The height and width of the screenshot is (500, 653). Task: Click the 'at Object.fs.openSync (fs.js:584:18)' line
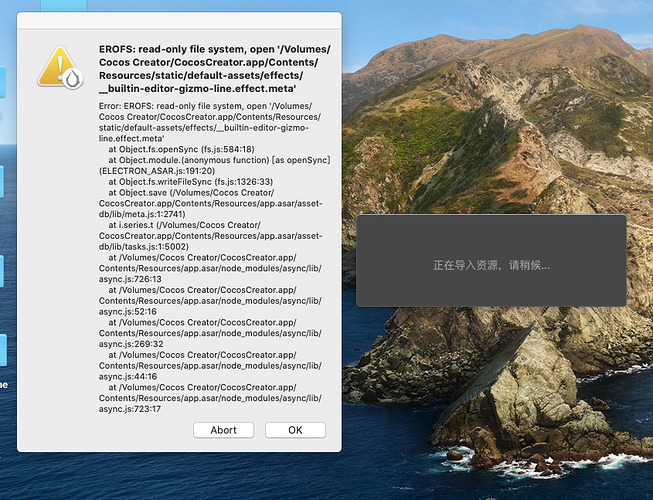coord(182,149)
